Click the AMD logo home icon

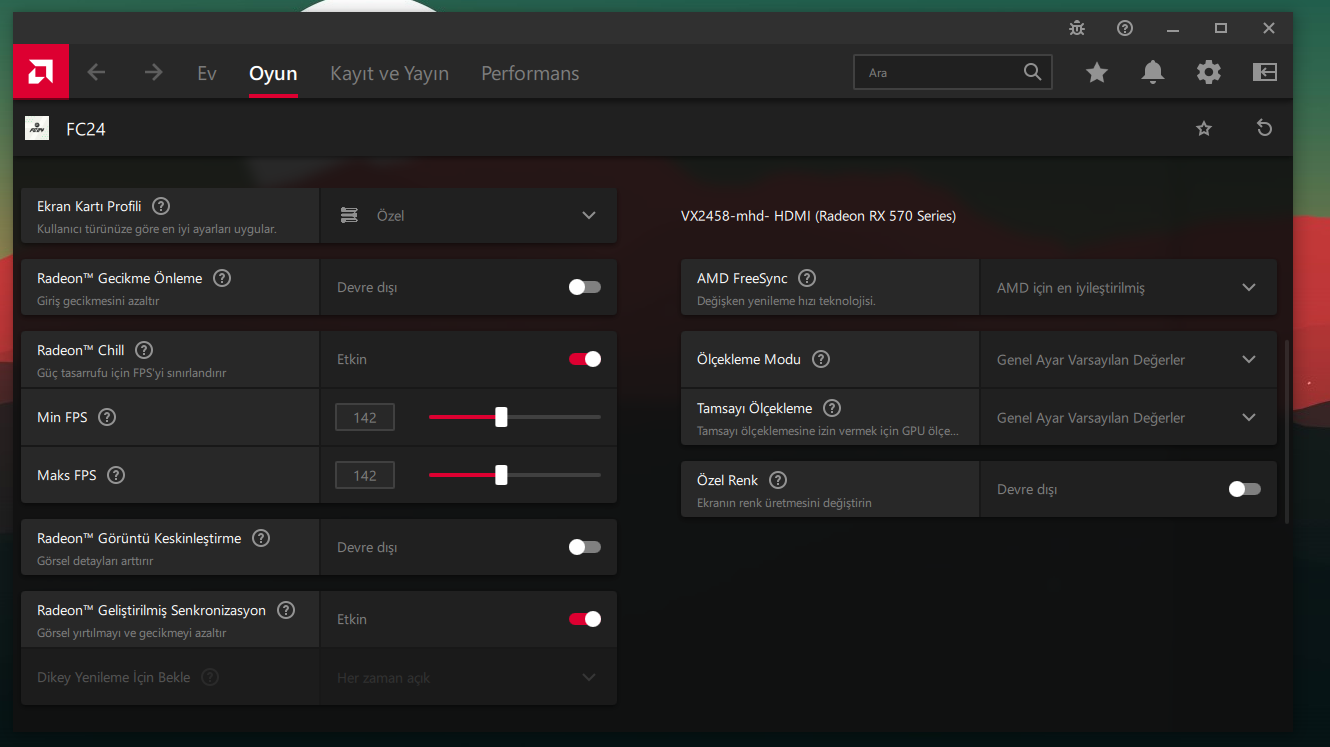[x=41, y=72]
